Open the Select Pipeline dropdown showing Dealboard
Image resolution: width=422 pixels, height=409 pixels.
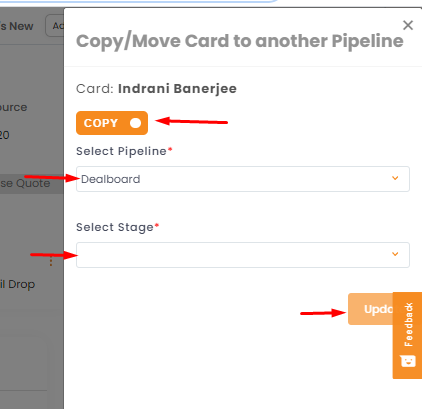coord(243,179)
